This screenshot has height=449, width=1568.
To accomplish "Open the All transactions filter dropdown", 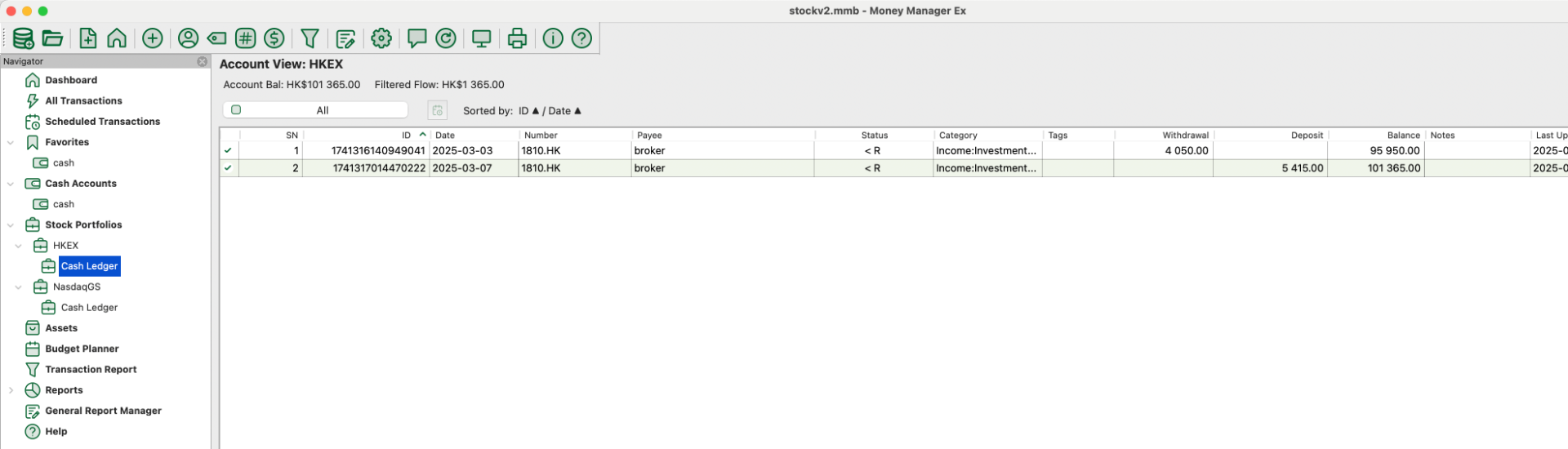I will click(315, 110).
